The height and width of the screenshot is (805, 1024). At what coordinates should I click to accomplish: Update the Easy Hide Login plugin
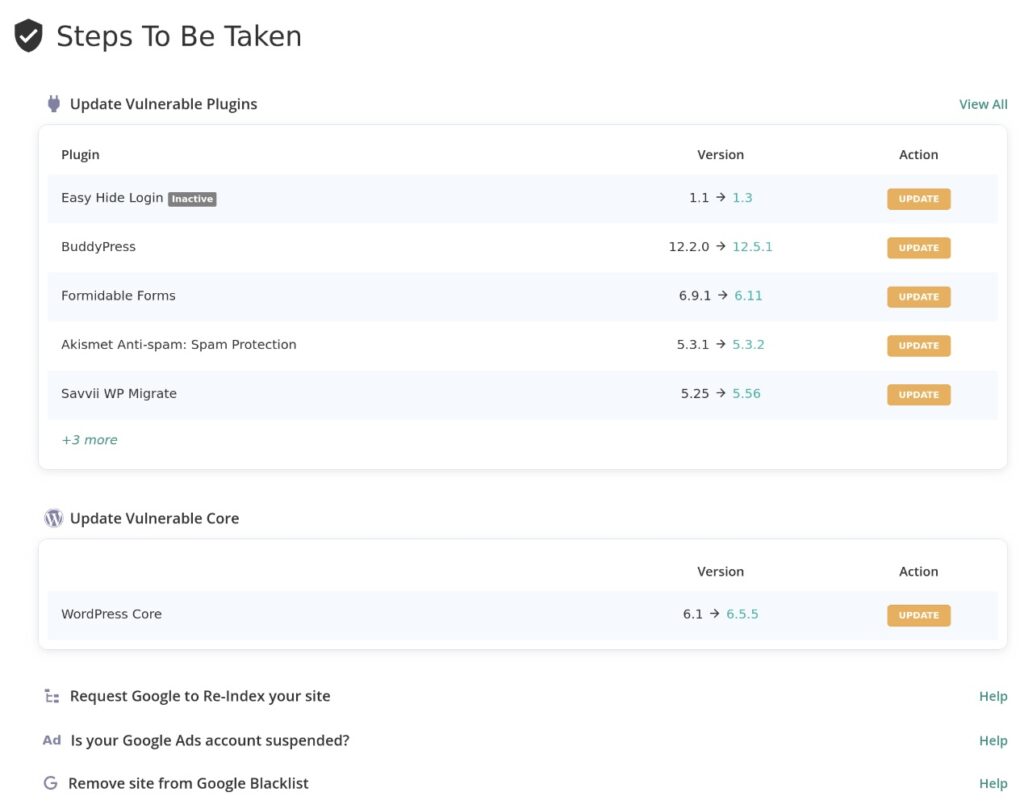pyautogui.click(x=918, y=198)
